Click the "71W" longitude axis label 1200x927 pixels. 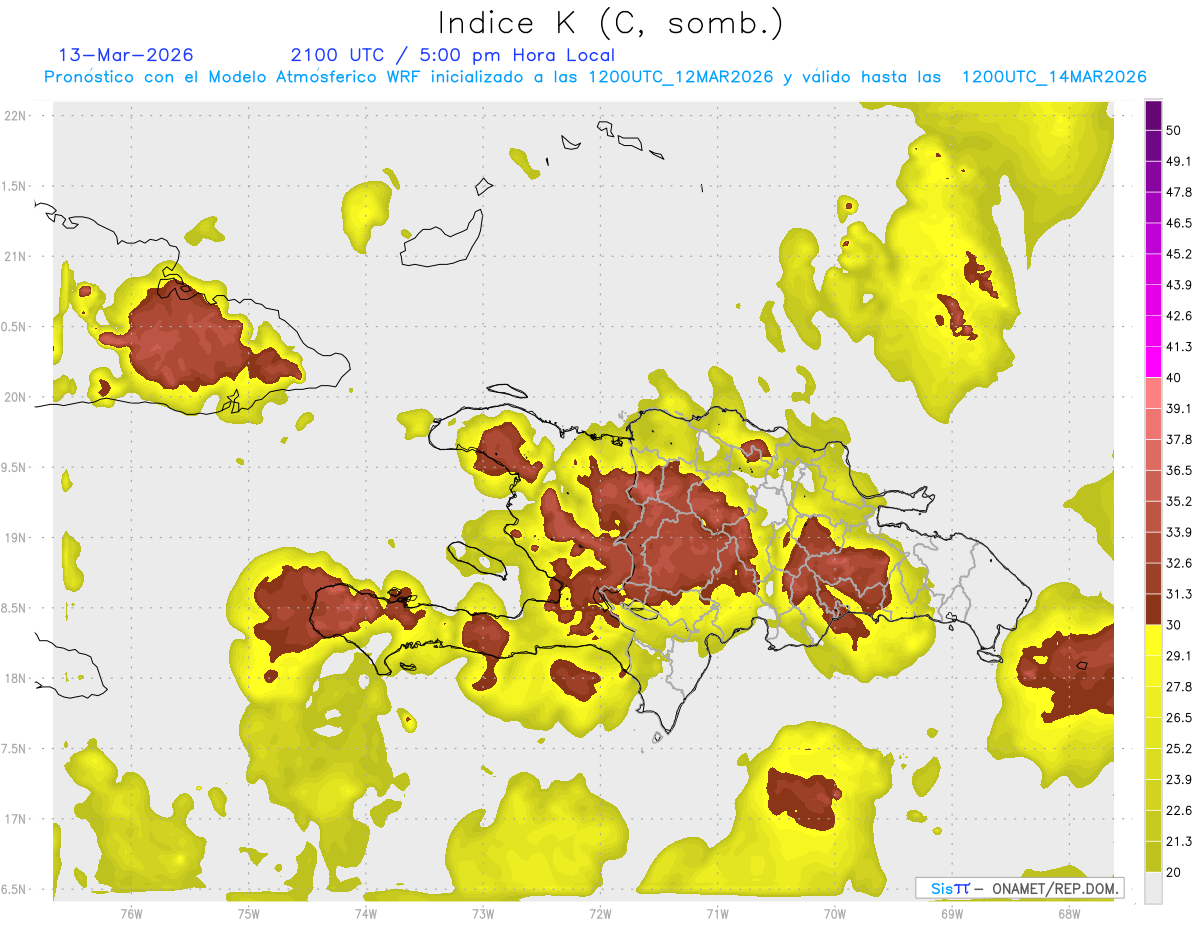click(717, 914)
